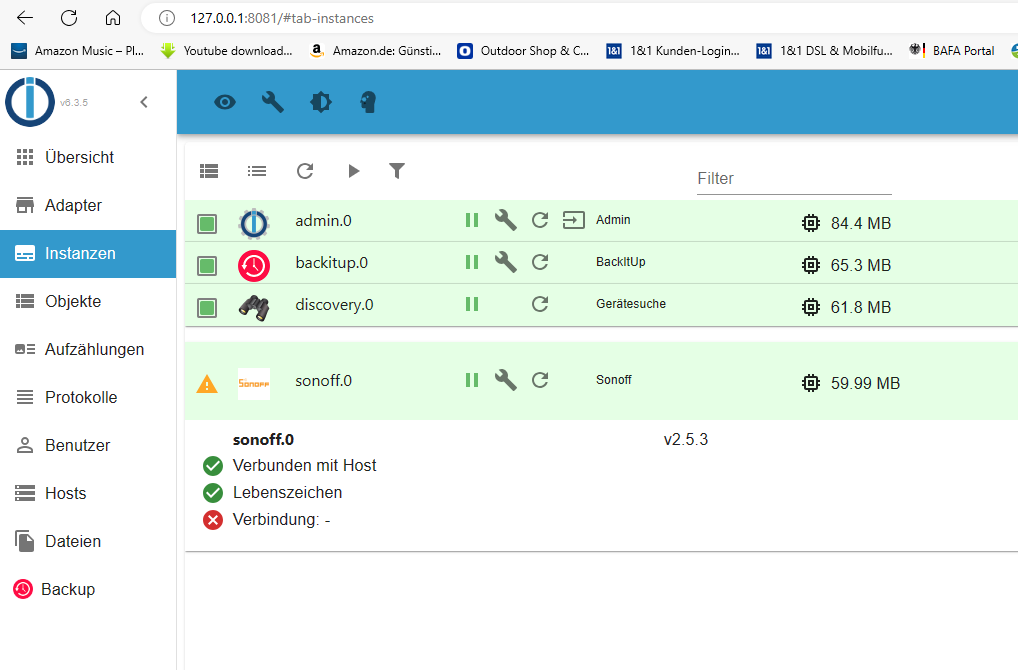The image size is (1018, 670).
Task: Pause the admin.0 instance
Action: tap(472, 220)
